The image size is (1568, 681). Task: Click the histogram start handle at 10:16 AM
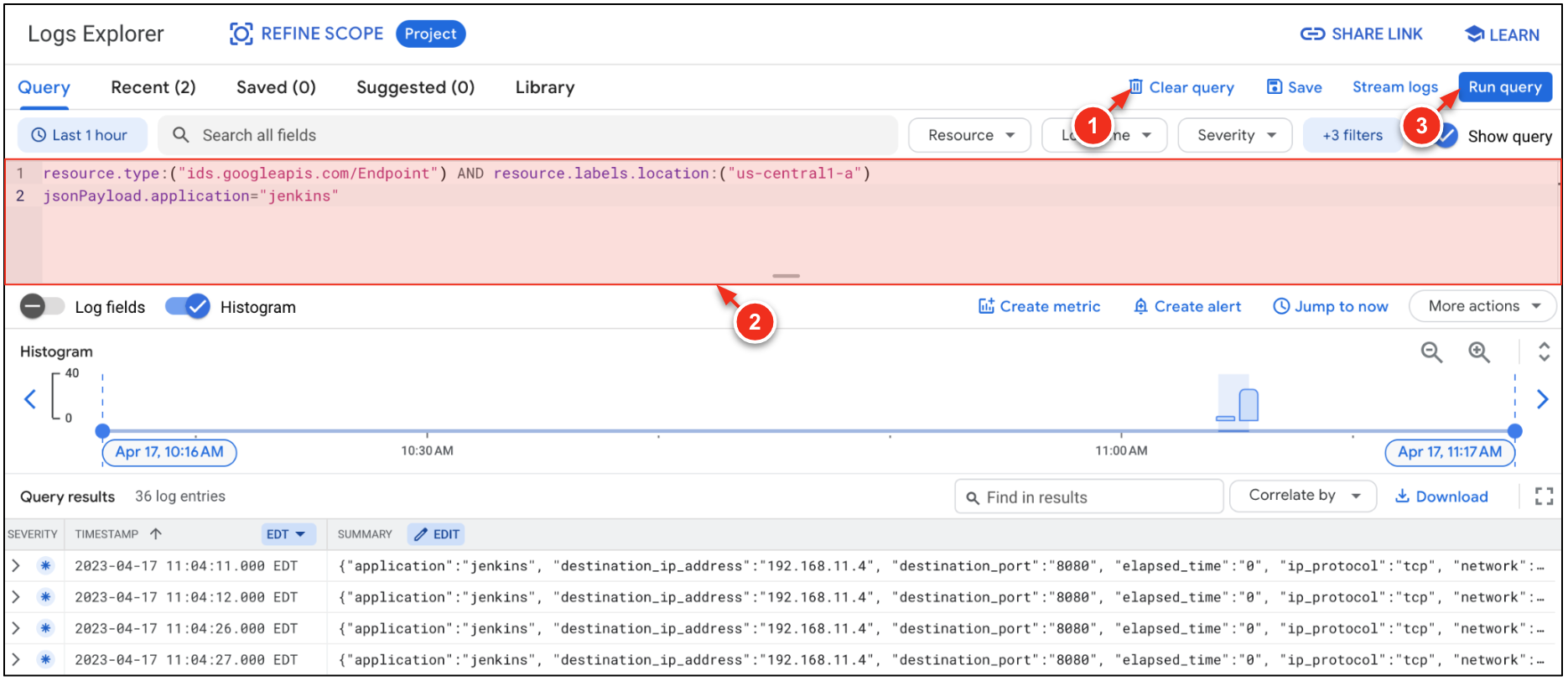pyautogui.click(x=102, y=431)
